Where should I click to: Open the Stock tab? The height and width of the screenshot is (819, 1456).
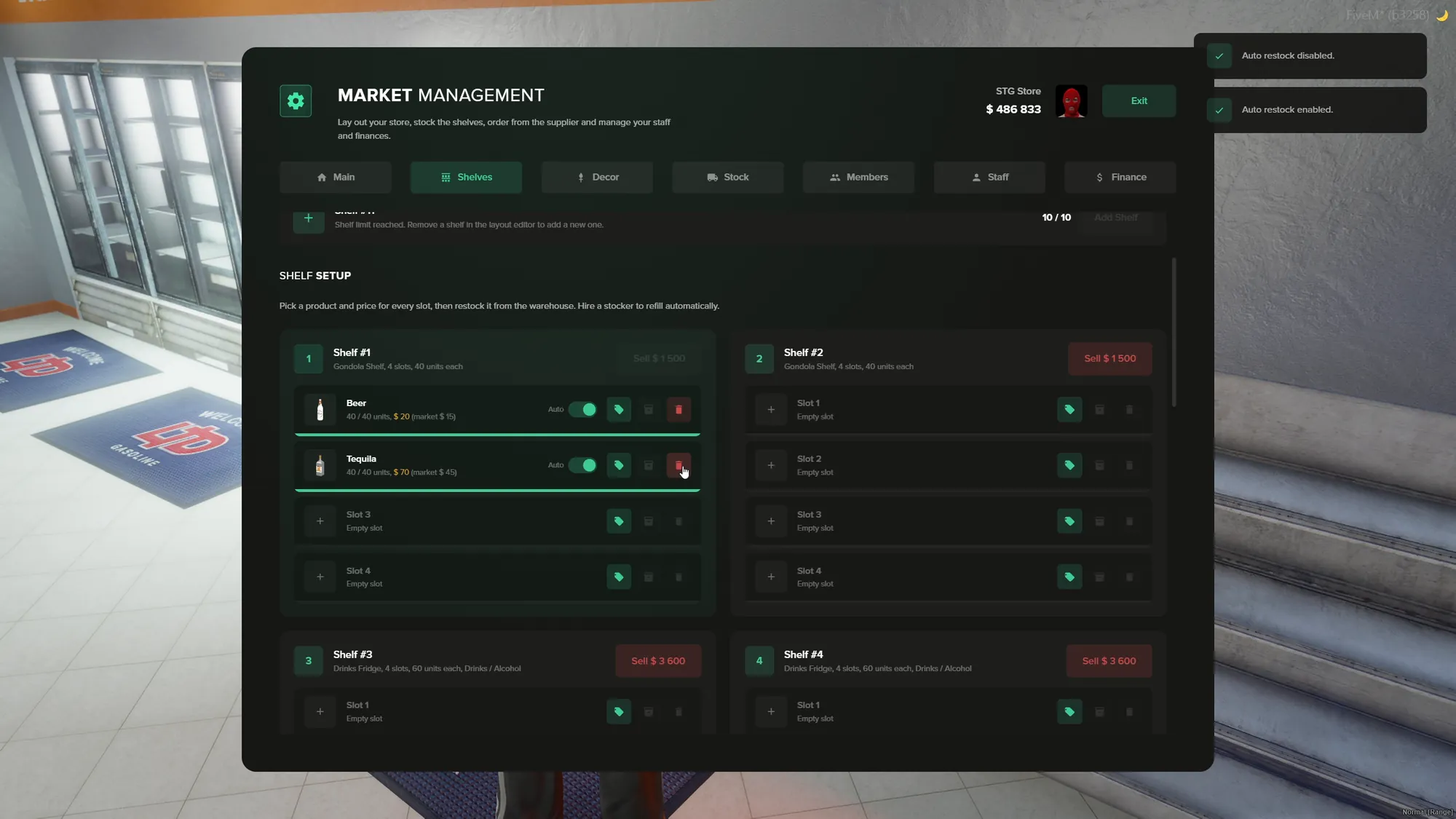(x=728, y=177)
